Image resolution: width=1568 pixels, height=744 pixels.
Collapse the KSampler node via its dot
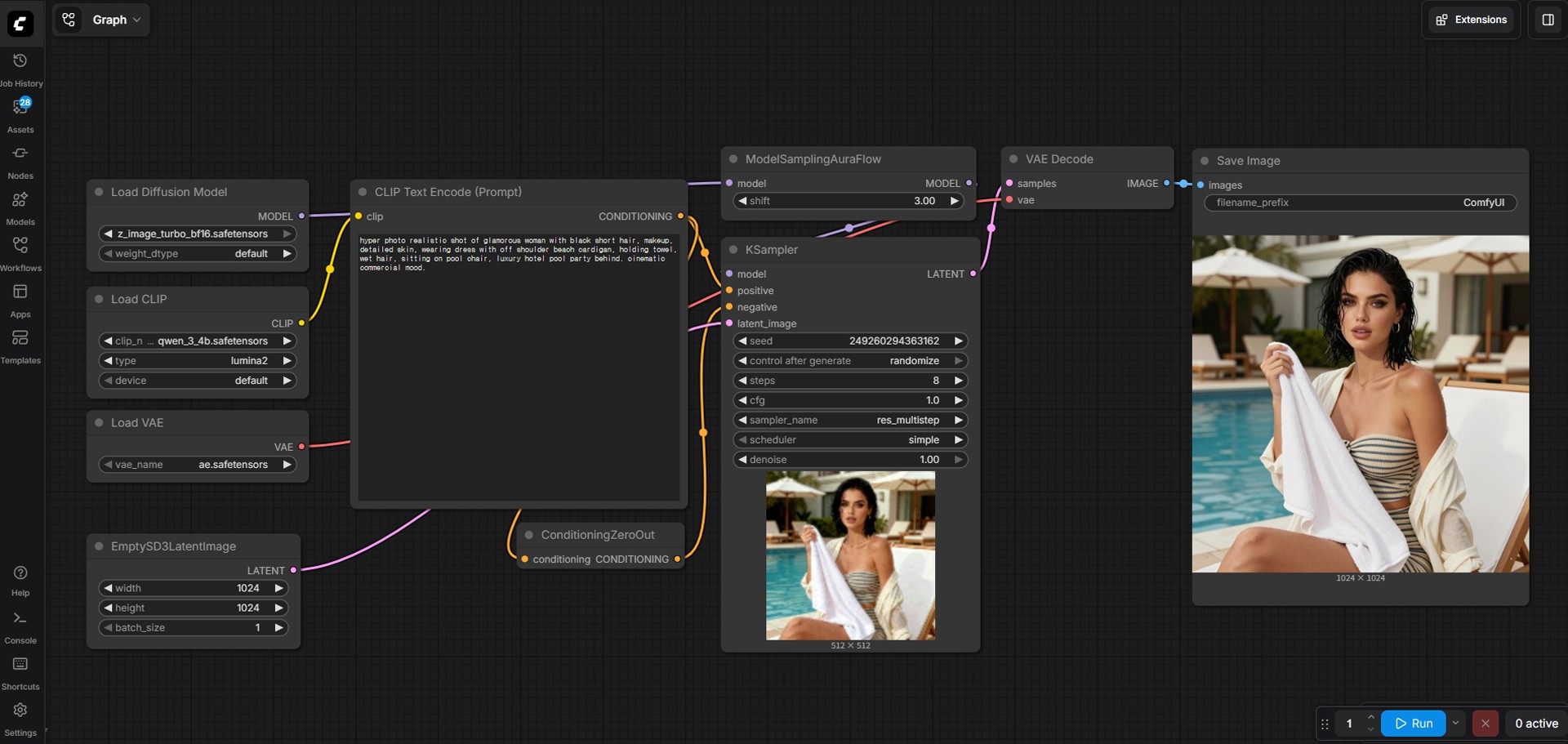pos(733,250)
